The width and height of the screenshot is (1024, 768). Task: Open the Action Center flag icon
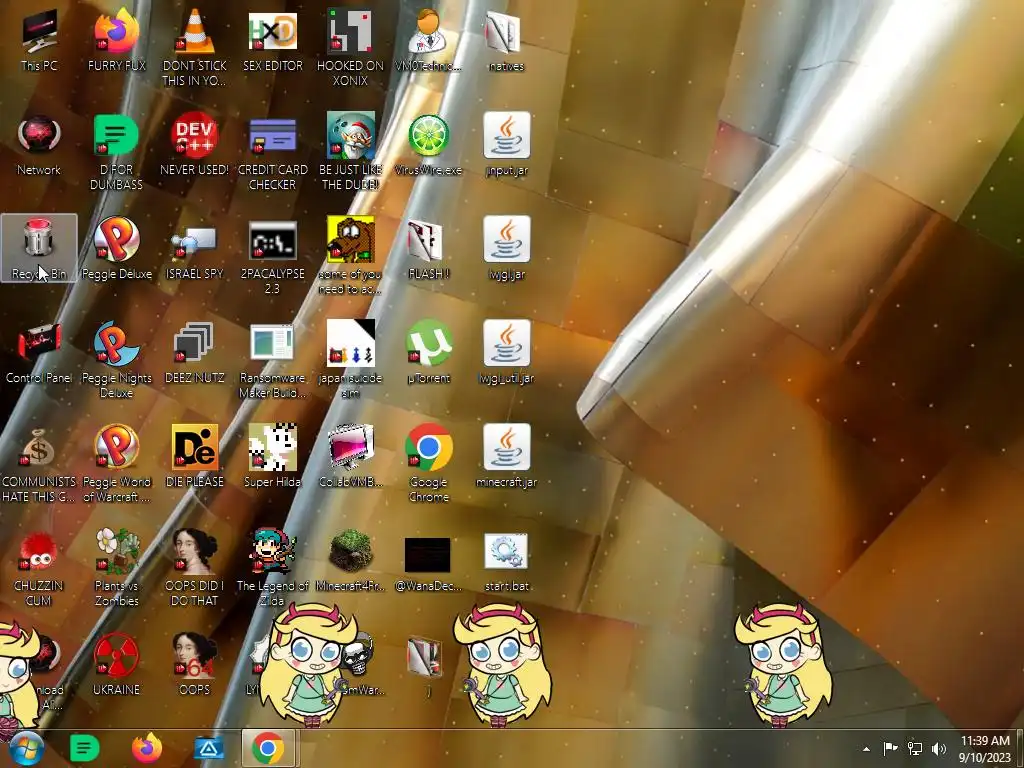click(x=890, y=749)
